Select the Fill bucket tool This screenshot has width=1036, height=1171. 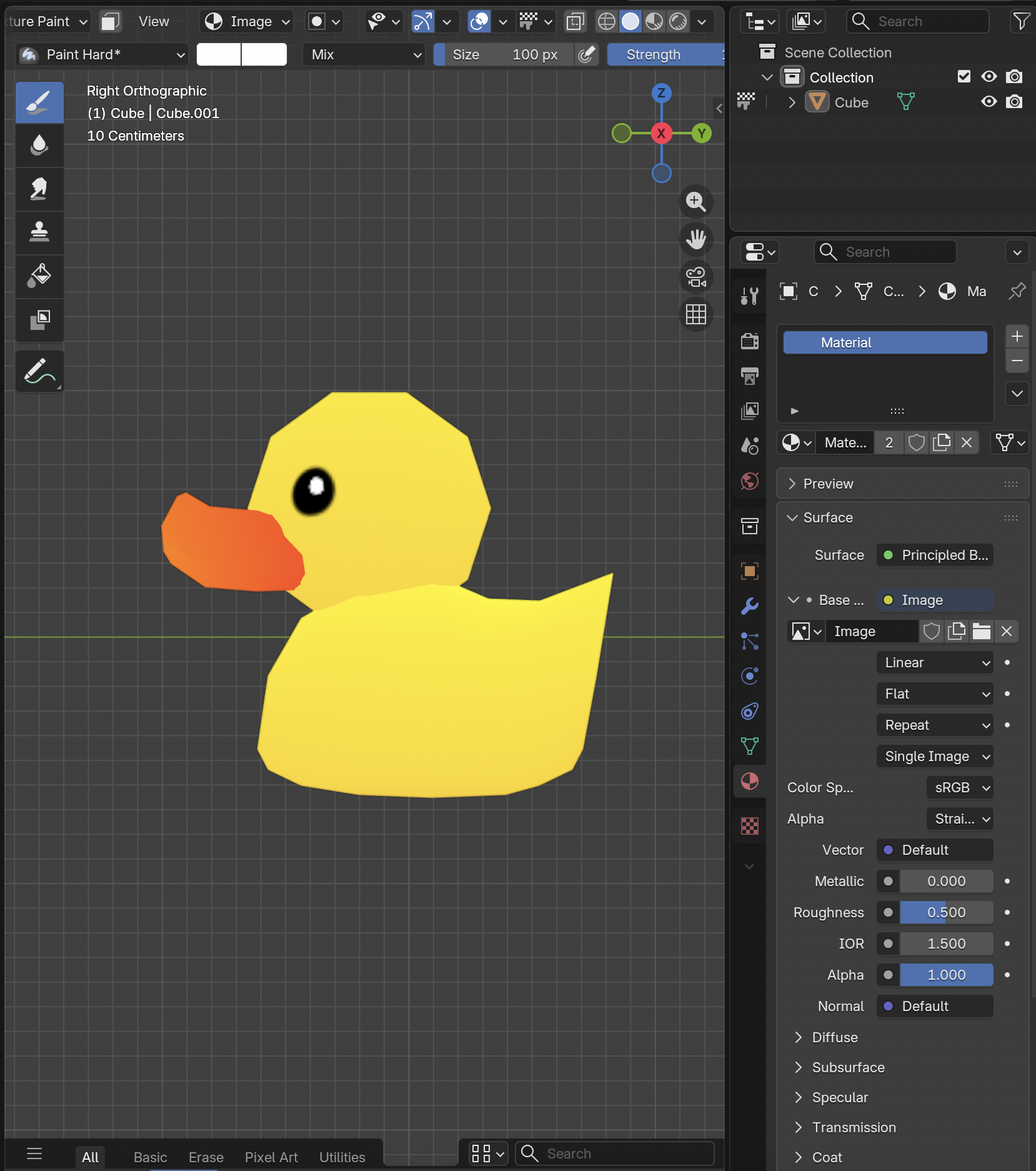(39, 276)
